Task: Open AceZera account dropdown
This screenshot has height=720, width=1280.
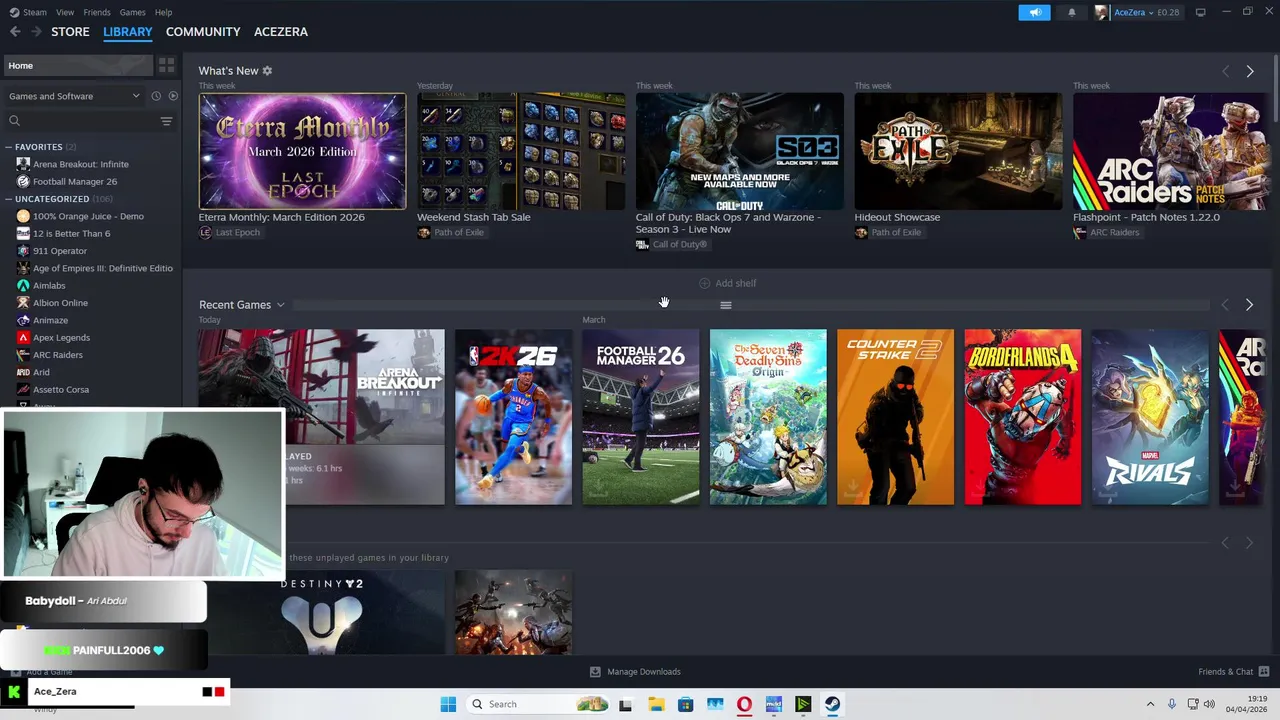Action: point(1137,12)
